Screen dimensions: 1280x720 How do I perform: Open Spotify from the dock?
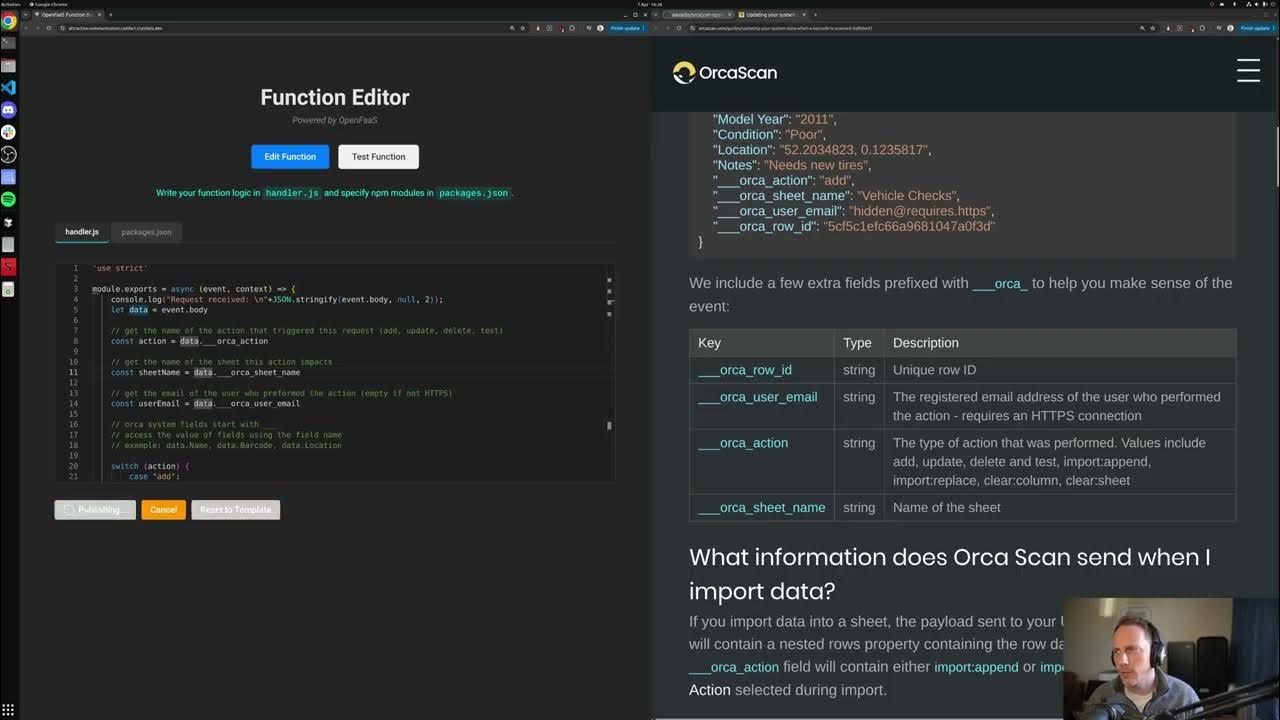click(x=11, y=199)
